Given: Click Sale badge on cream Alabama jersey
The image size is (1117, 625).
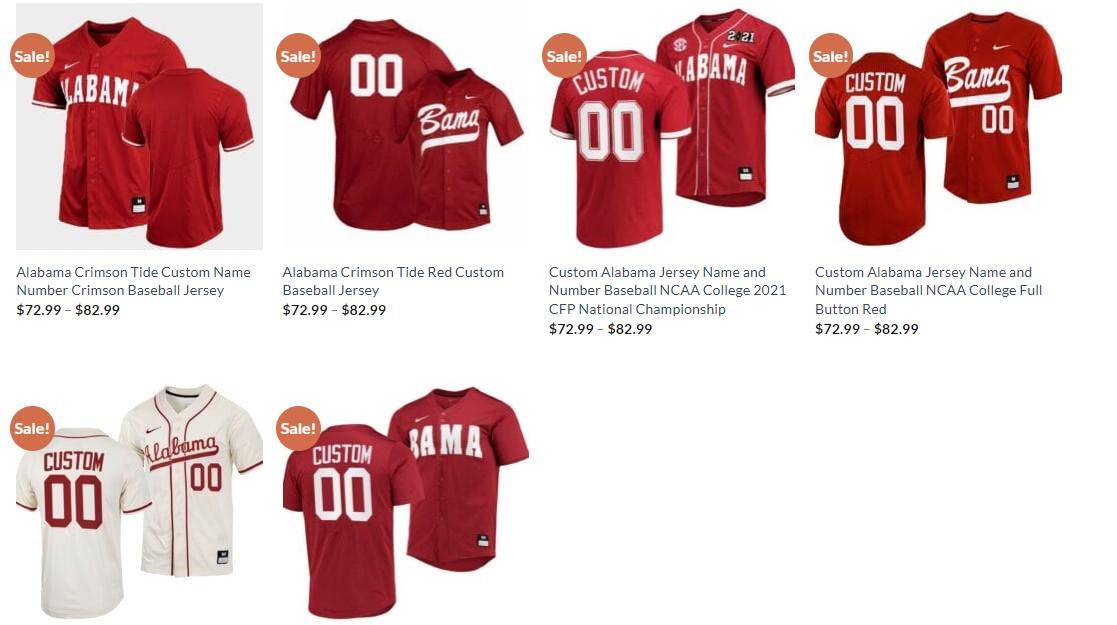Looking at the screenshot, I should (32, 428).
